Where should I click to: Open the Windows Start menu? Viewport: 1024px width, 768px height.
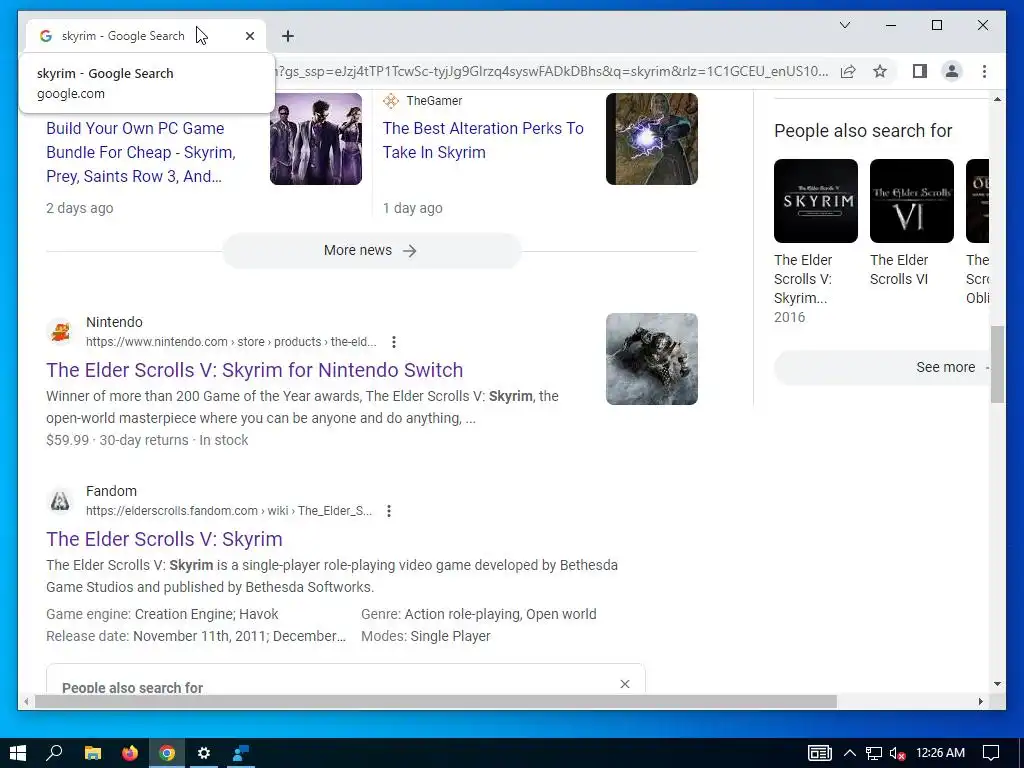tap(18, 753)
